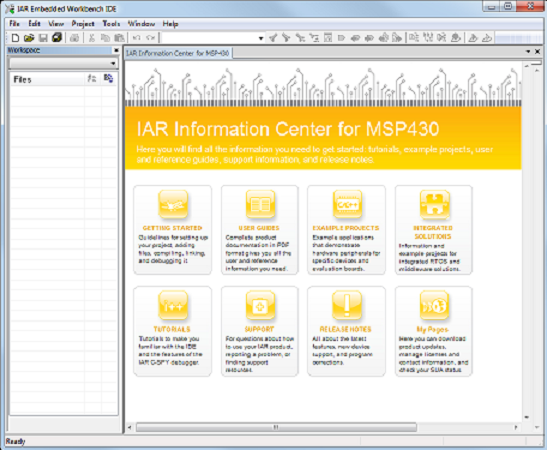Click the Open file folder icon

29,38
